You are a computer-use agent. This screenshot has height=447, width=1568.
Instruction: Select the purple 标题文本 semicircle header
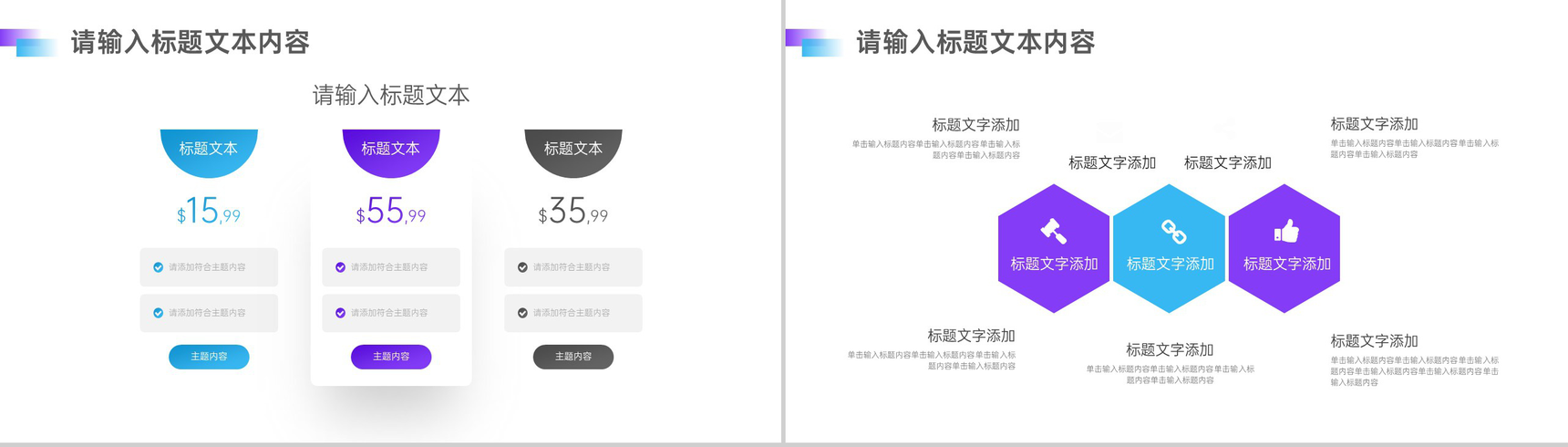(391, 148)
